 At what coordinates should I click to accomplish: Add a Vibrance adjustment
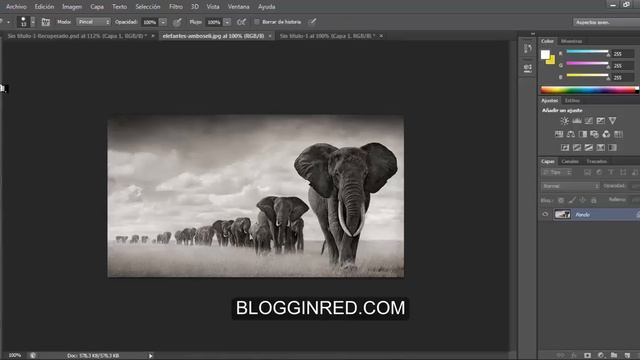click(x=612, y=121)
